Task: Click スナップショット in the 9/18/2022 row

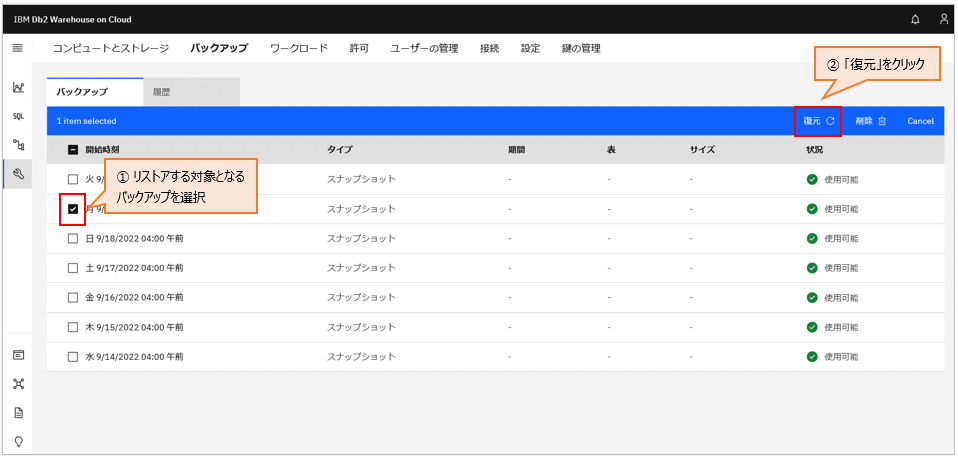Action: pyautogui.click(x=361, y=238)
